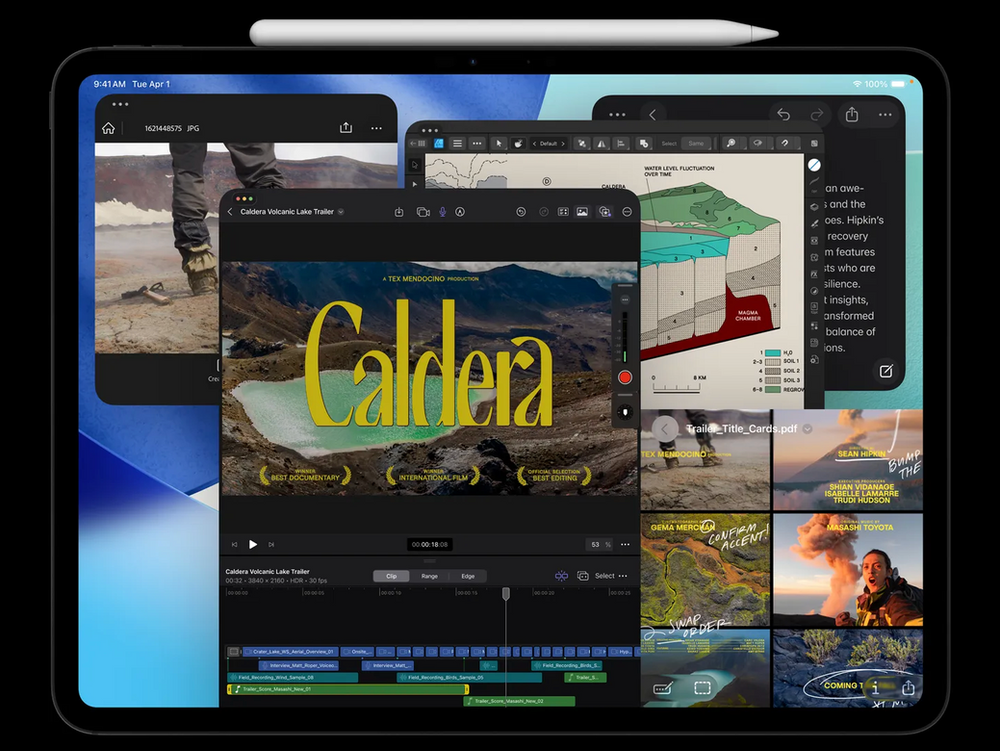Switch to Edge selection mode
The width and height of the screenshot is (1000, 751).
click(x=467, y=576)
